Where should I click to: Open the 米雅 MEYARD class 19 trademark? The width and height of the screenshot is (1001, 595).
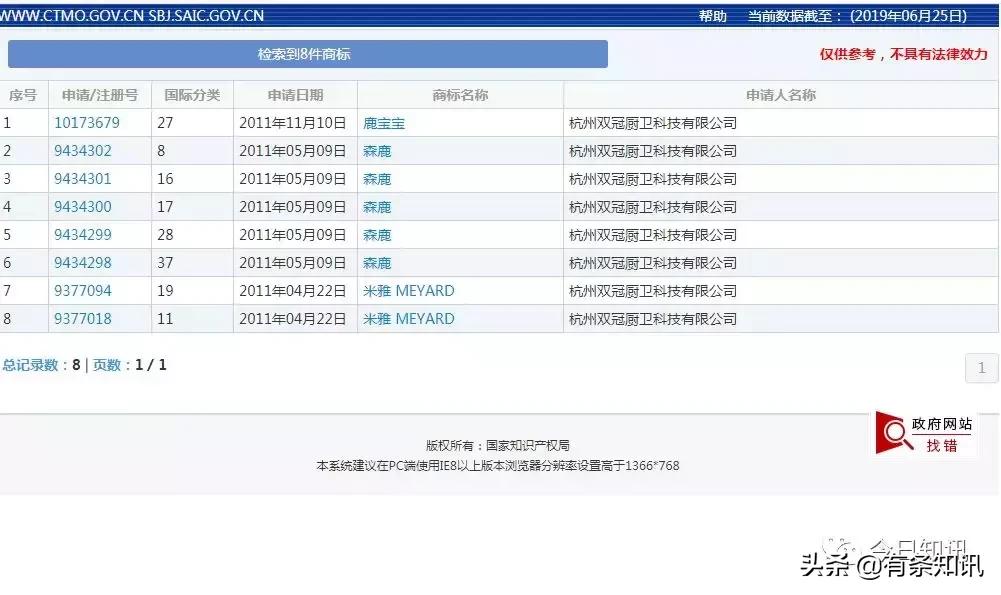[408, 290]
